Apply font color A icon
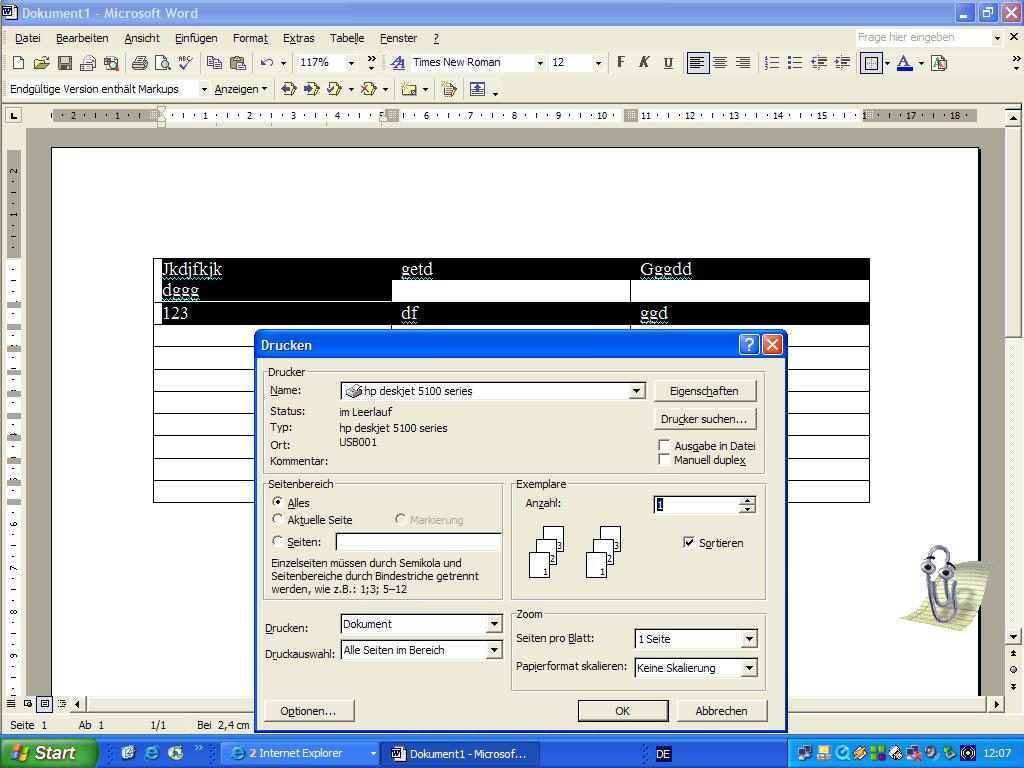1024x768 pixels. tap(904, 63)
